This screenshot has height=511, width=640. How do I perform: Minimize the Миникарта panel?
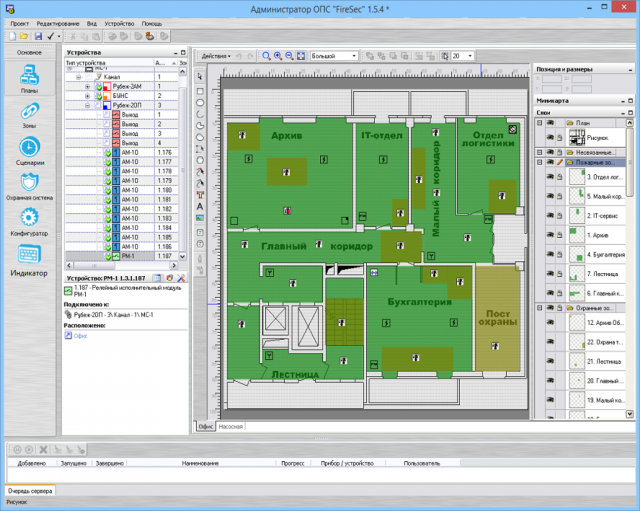click(623, 101)
